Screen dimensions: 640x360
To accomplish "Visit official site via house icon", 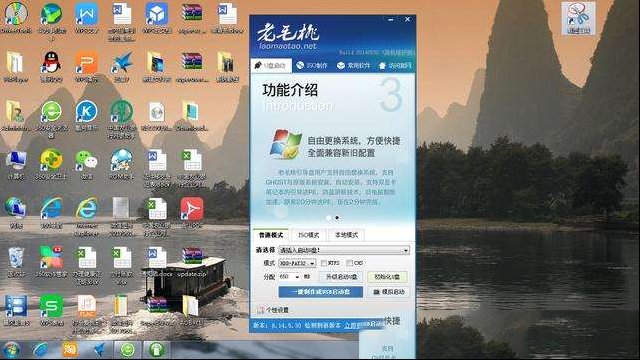I will coord(395,66).
